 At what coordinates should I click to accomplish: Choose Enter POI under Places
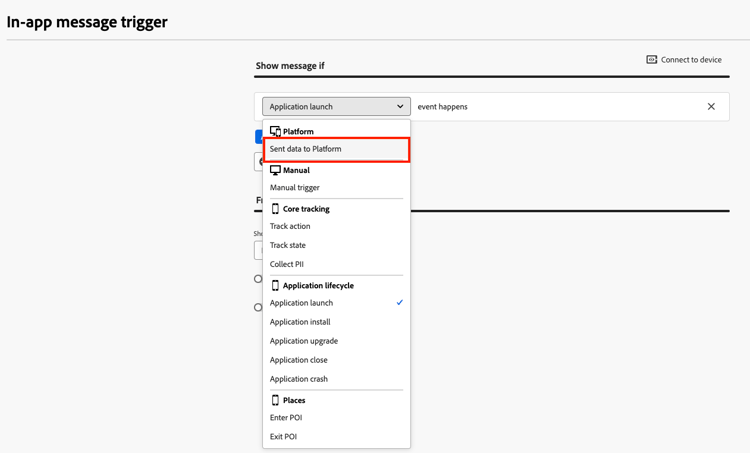click(336, 418)
